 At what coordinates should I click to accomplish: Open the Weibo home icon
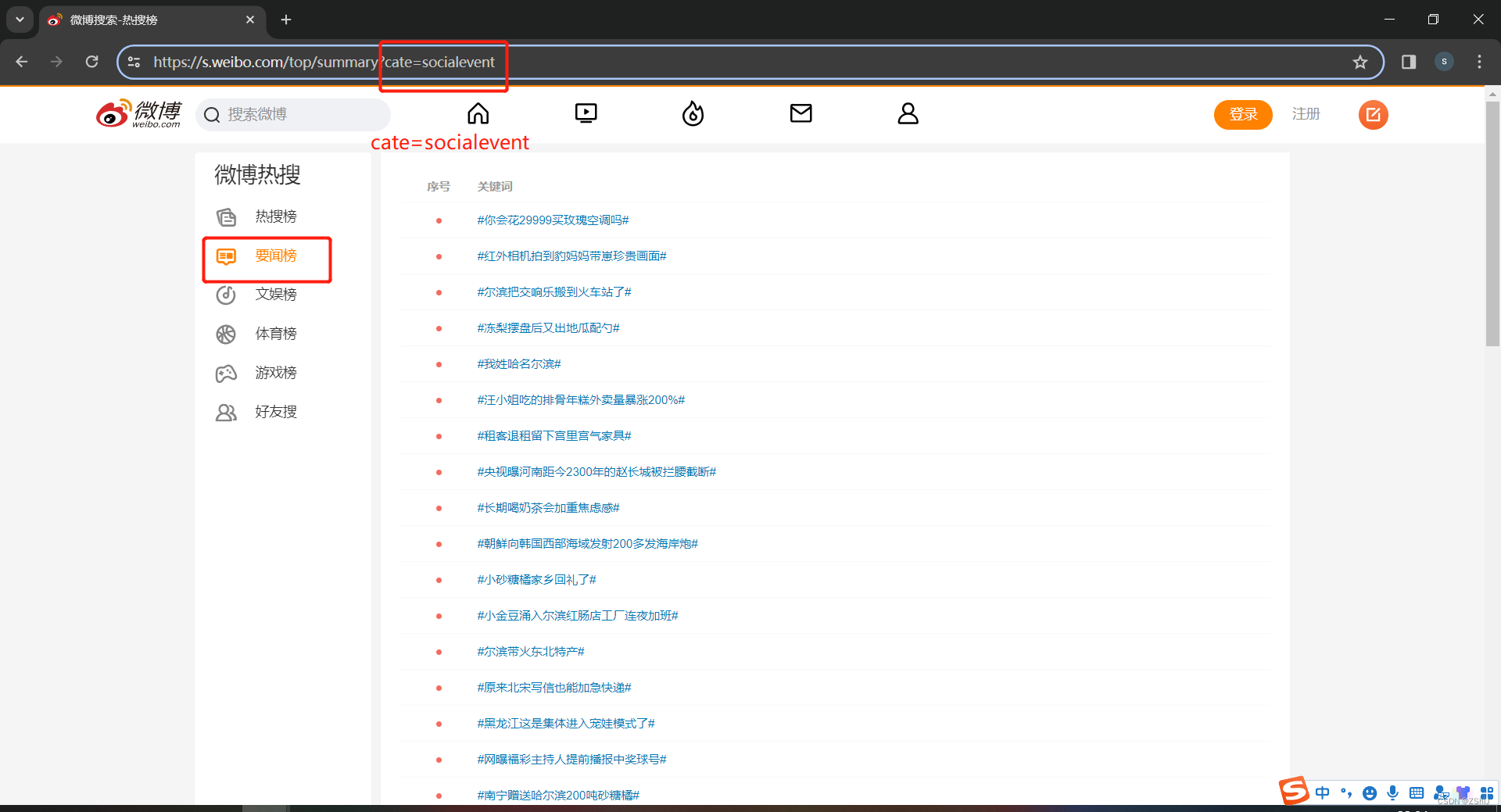tap(478, 114)
